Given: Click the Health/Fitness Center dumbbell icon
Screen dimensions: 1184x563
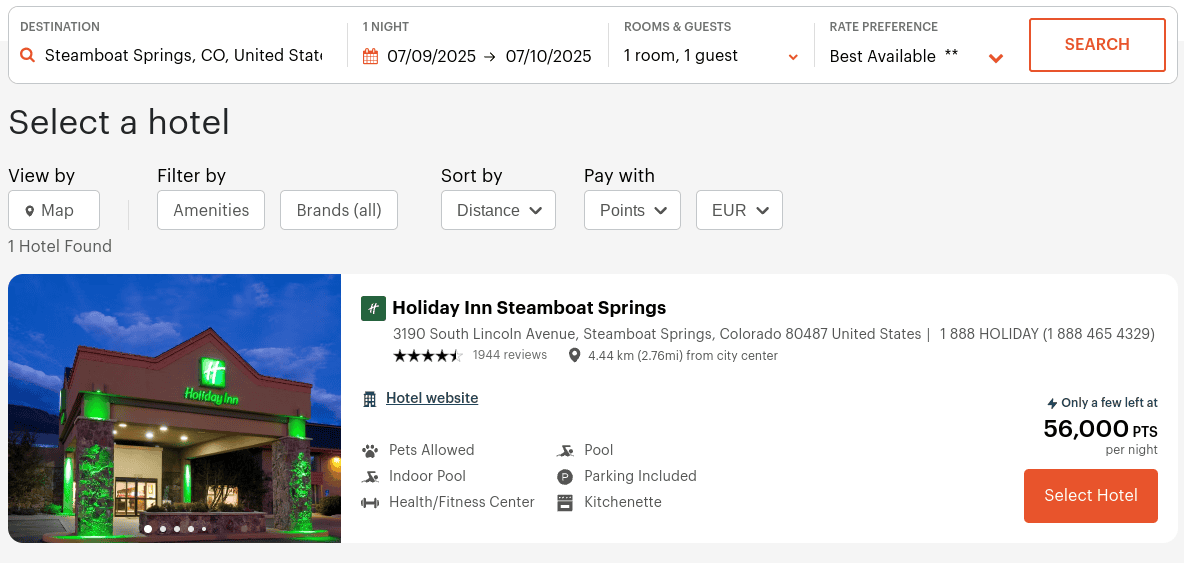Looking at the screenshot, I should pyautogui.click(x=370, y=503).
